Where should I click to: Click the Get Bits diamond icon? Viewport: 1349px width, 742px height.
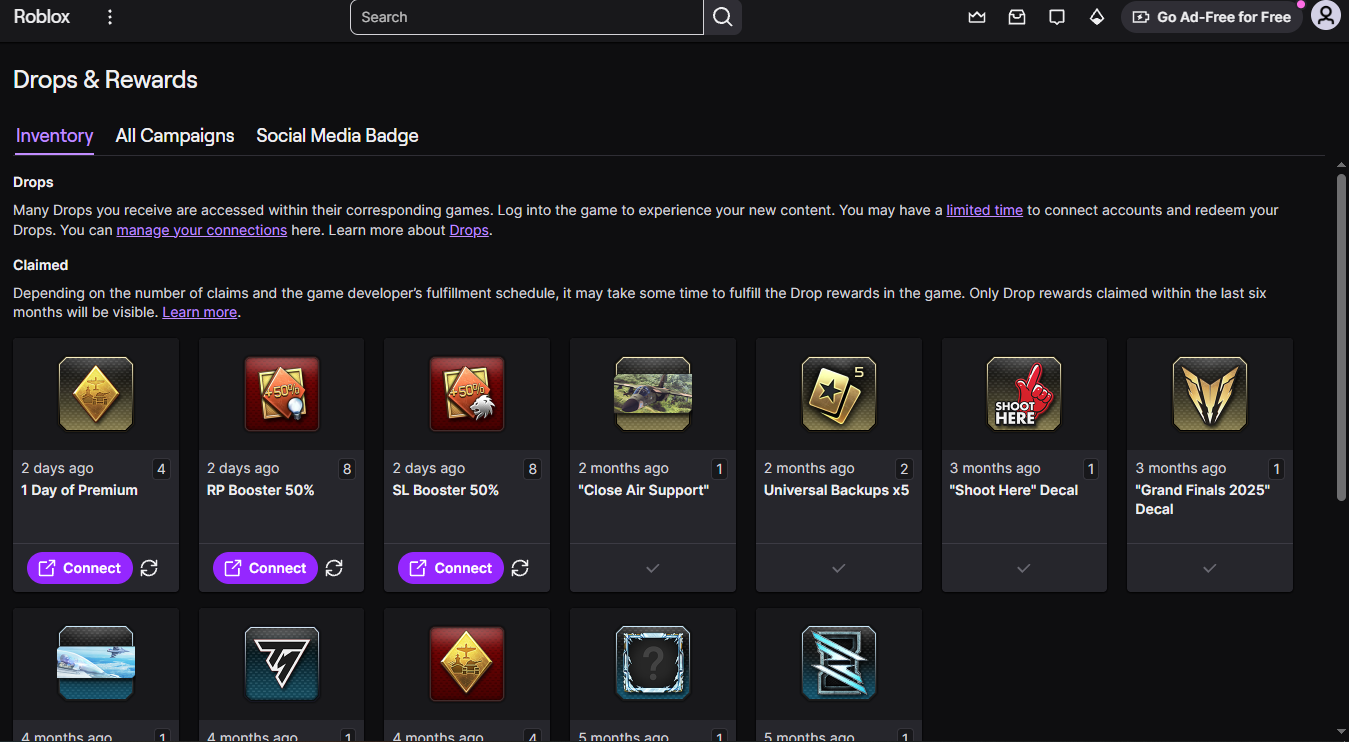pos(1097,17)
